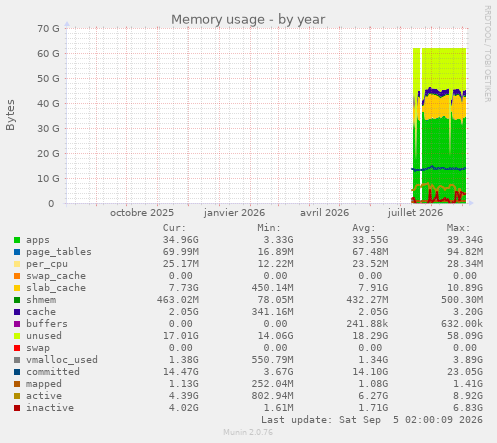The image size is (497, 443).
Task: Click the dark red inactive legend swatch
Action: pos(17,408)
